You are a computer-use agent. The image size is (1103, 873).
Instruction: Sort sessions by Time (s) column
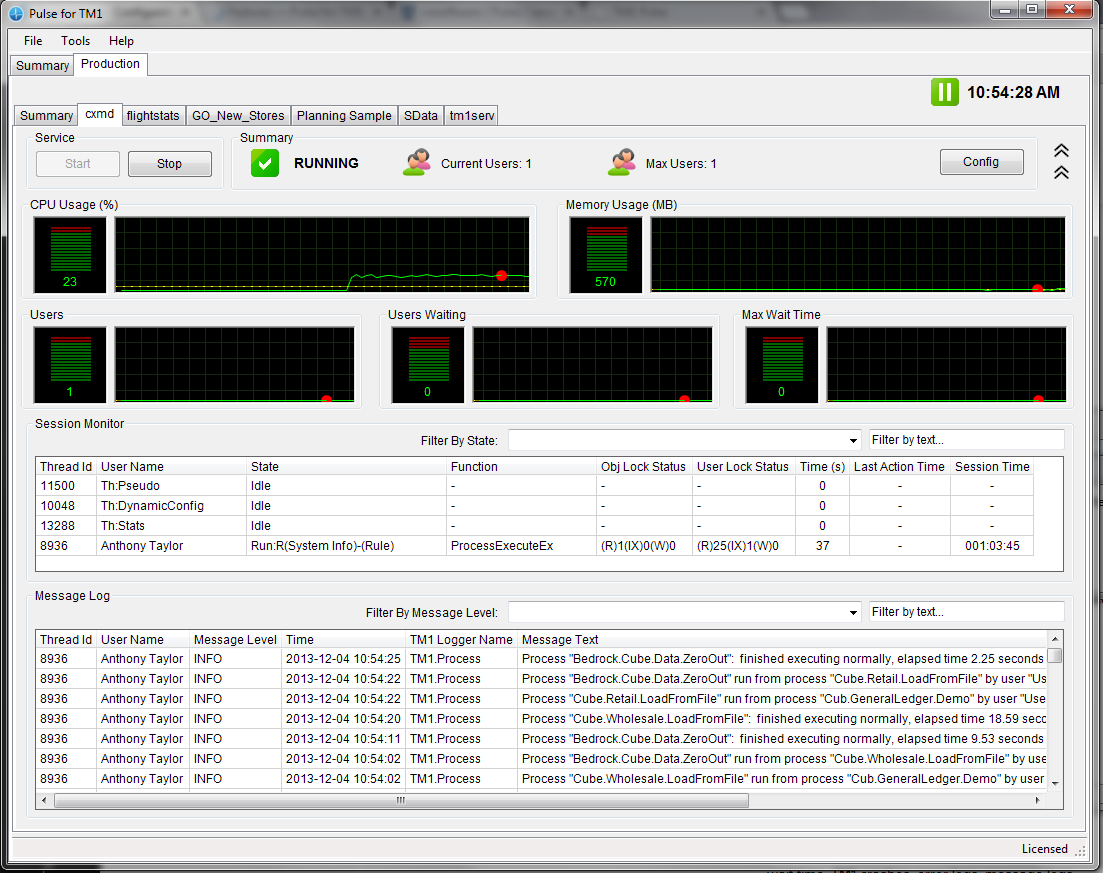click(822, 466)
